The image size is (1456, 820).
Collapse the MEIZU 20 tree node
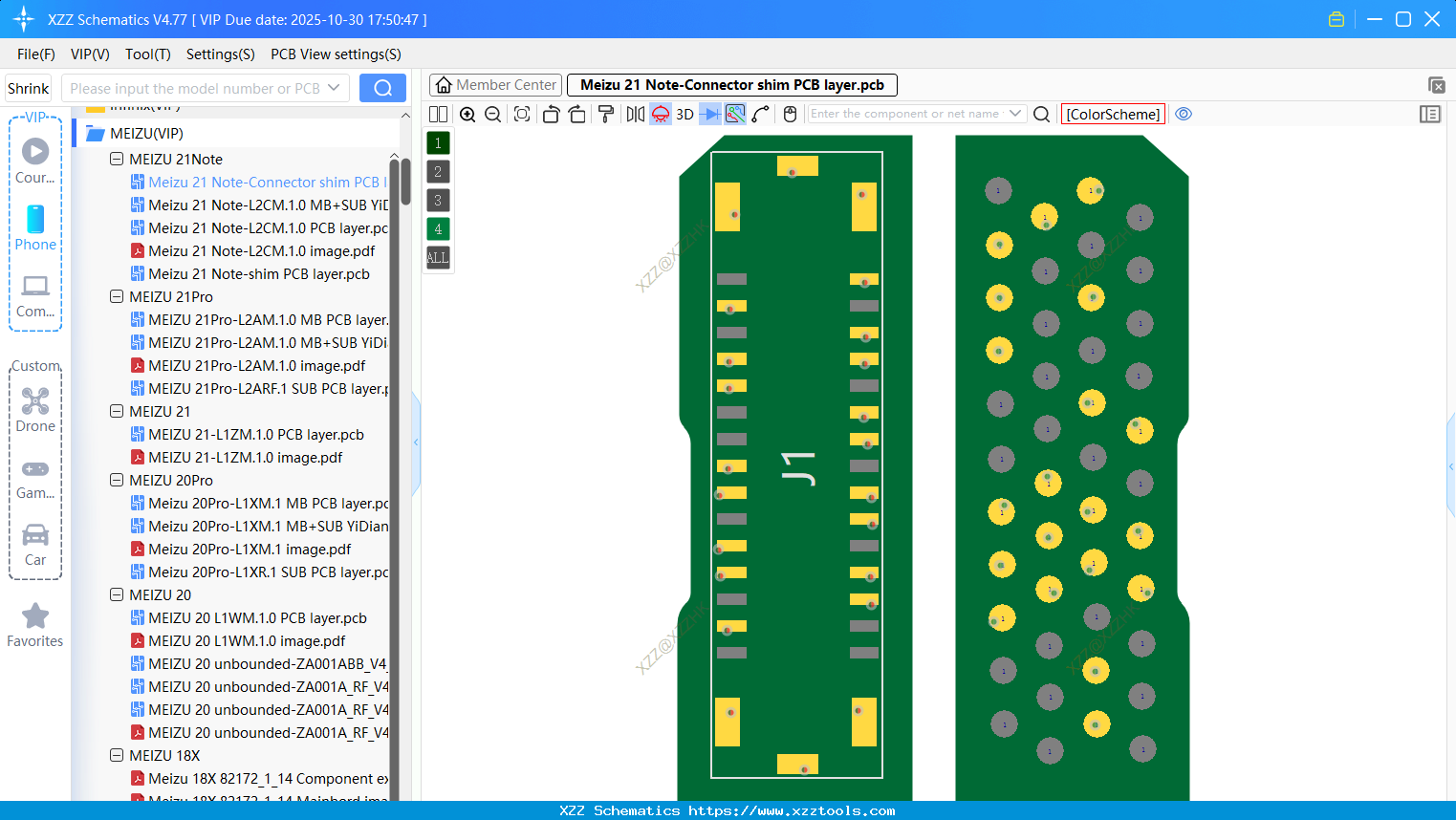[x=117, y=595]
